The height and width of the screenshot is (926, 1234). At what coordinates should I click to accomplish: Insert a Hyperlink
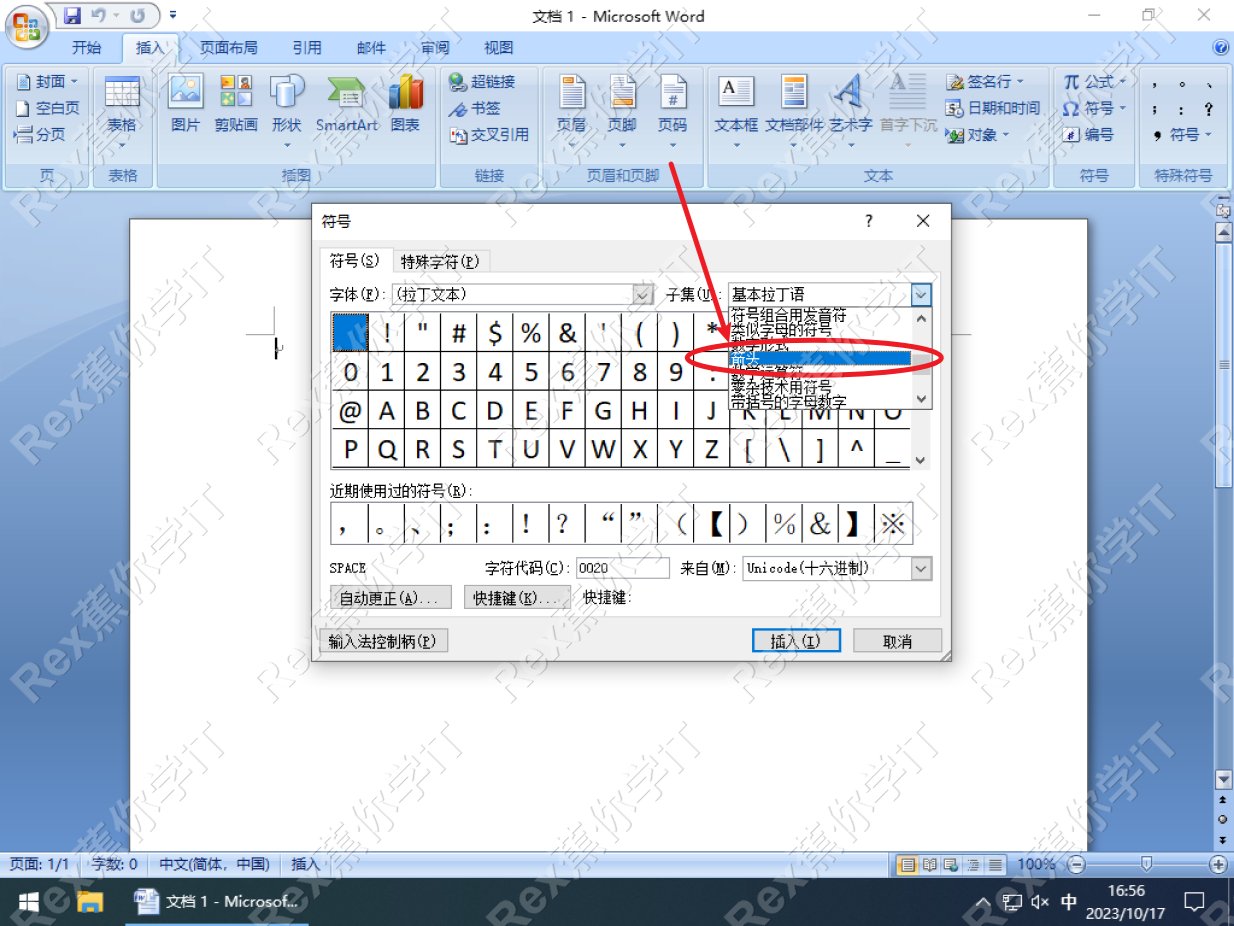(x=487, y=81)
